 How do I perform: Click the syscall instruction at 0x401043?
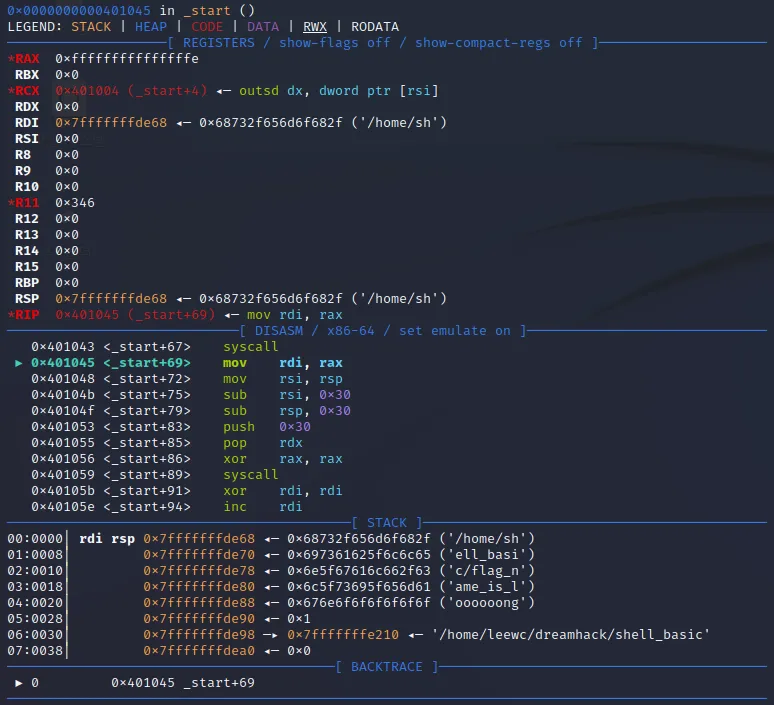pos(155,347)
